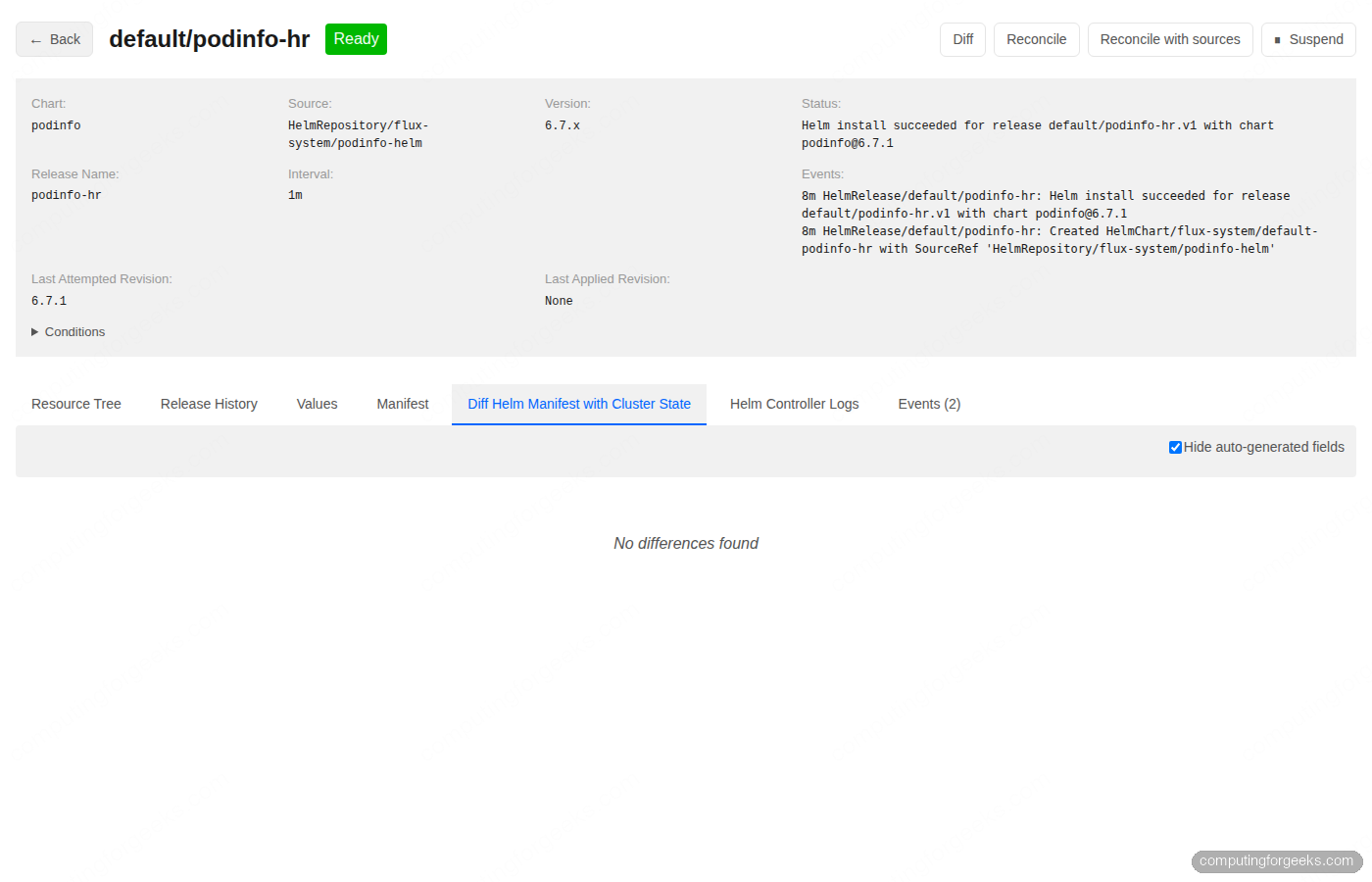Image resolution: width=1372 pixels, height=882 pixels.
Task: Select source HelmRepository/flux-system/podinfo-helm text
Action: (358, 134)
